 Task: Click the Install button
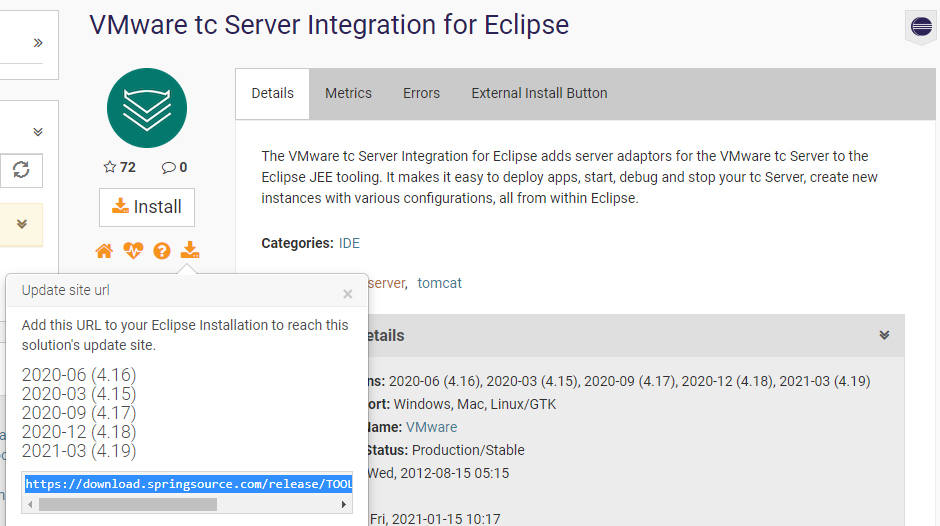[x=147, y=207]
